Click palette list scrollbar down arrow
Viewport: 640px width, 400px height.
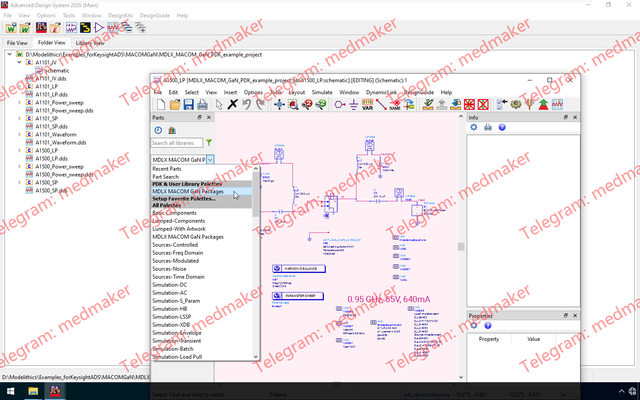tap(256, 357)
